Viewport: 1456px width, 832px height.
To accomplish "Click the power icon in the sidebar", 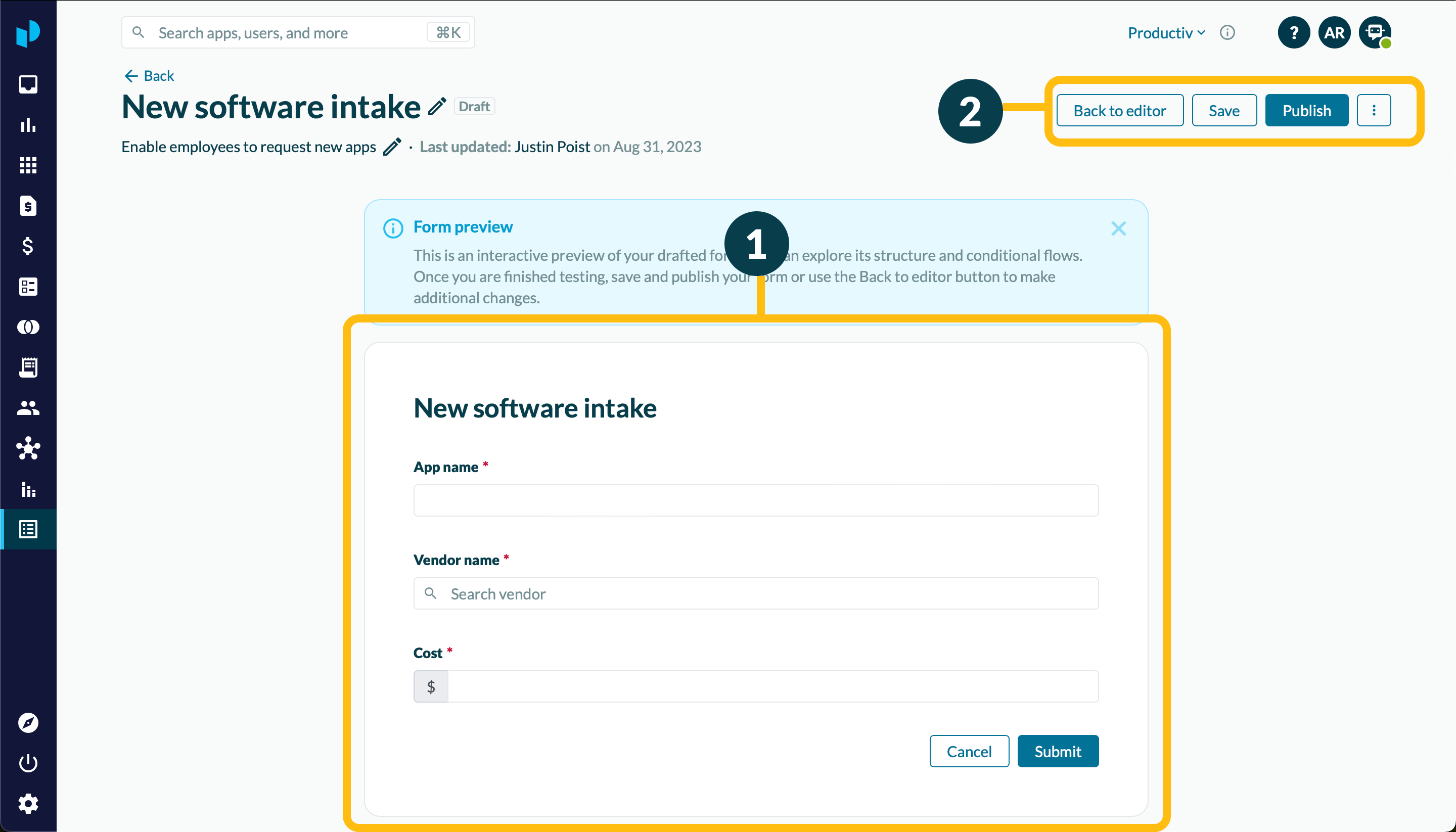I will pos(28,763).
